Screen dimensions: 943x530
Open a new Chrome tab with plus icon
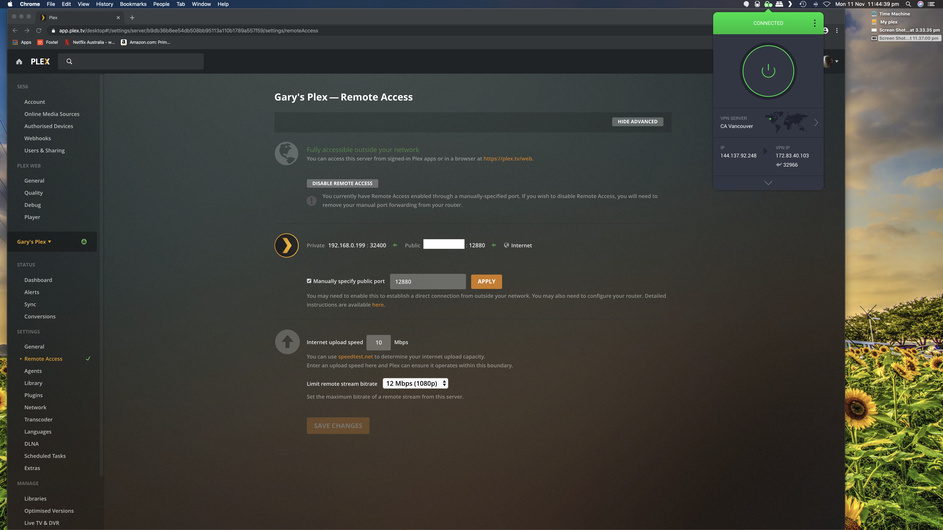(132, 17)
